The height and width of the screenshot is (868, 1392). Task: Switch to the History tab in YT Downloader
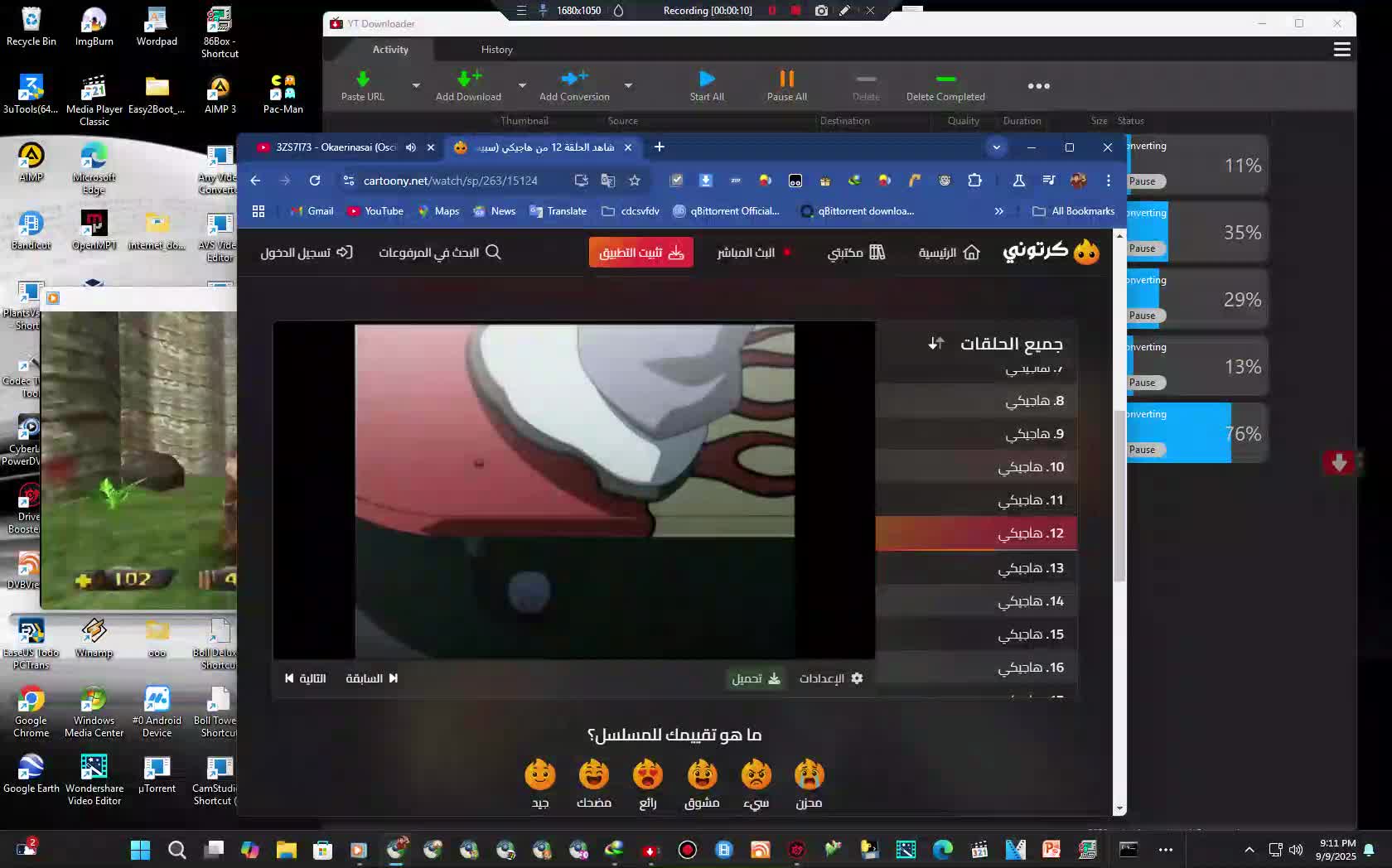pos(497,50)
